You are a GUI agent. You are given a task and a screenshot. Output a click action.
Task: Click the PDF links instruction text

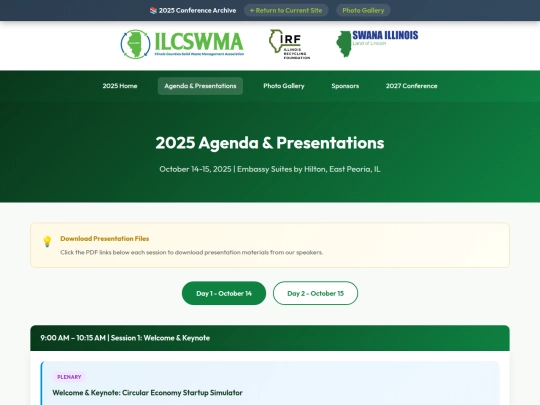191,252
